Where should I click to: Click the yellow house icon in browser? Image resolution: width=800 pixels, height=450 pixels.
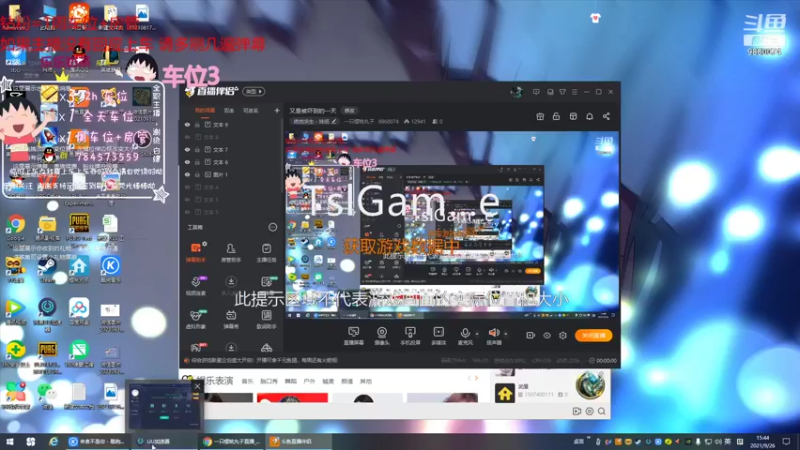pyautogui.click(x=505, y=393)
